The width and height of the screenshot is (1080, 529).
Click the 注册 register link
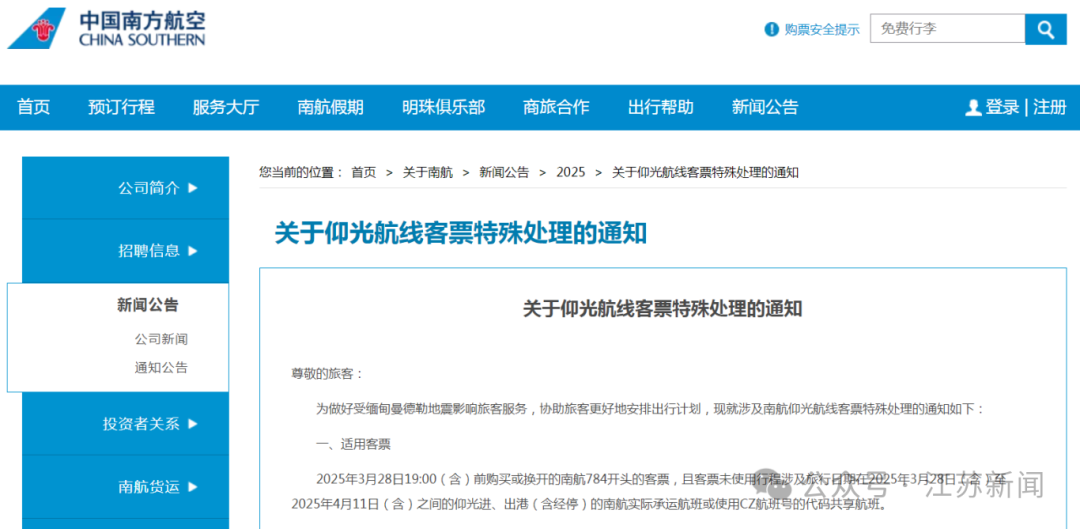click(x=1050, y=107)
